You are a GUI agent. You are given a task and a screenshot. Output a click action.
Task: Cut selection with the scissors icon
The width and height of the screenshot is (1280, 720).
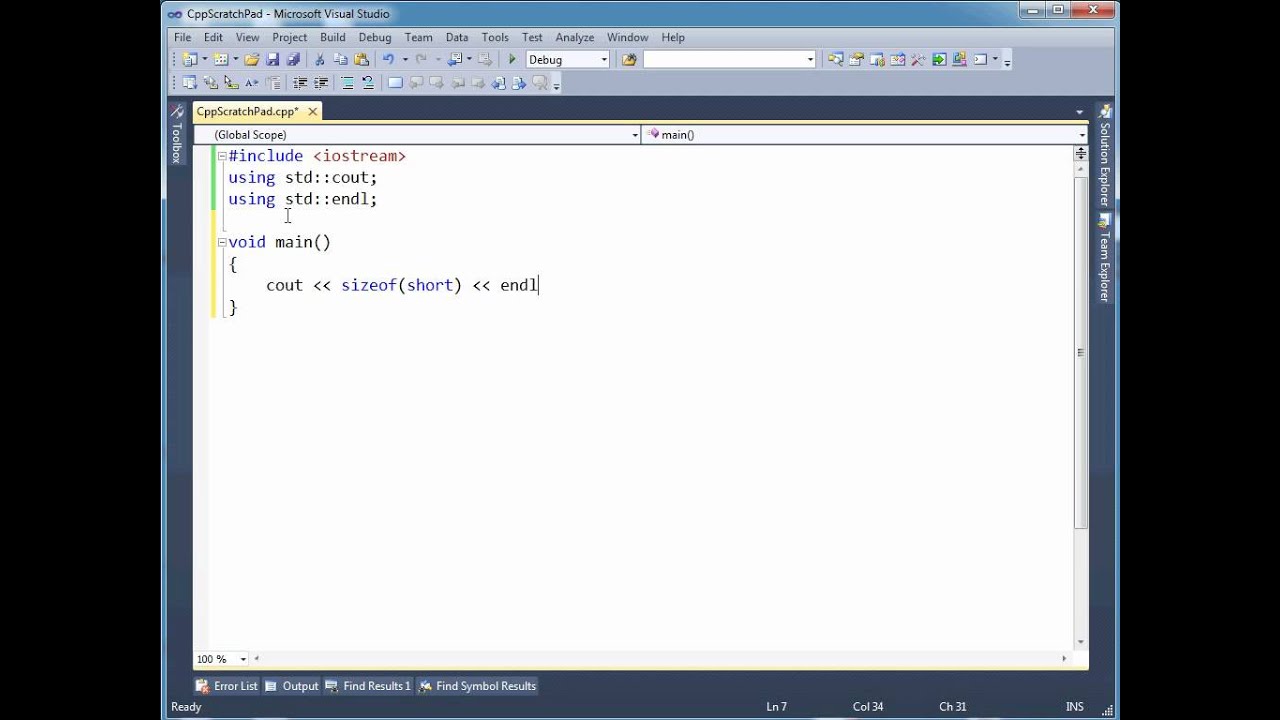tap(320, 60)
